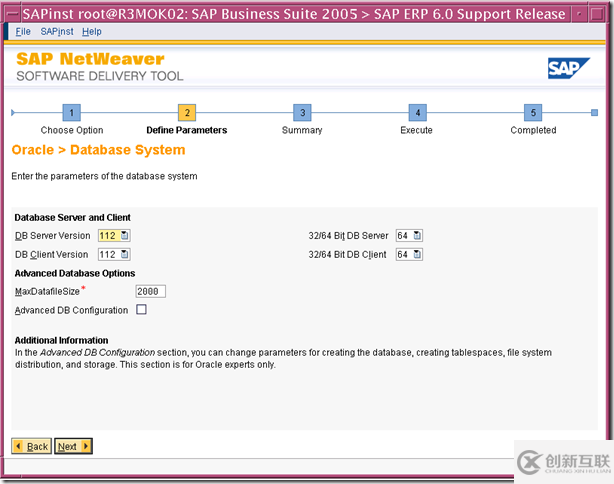Go back with the Back button

(31, 446)
